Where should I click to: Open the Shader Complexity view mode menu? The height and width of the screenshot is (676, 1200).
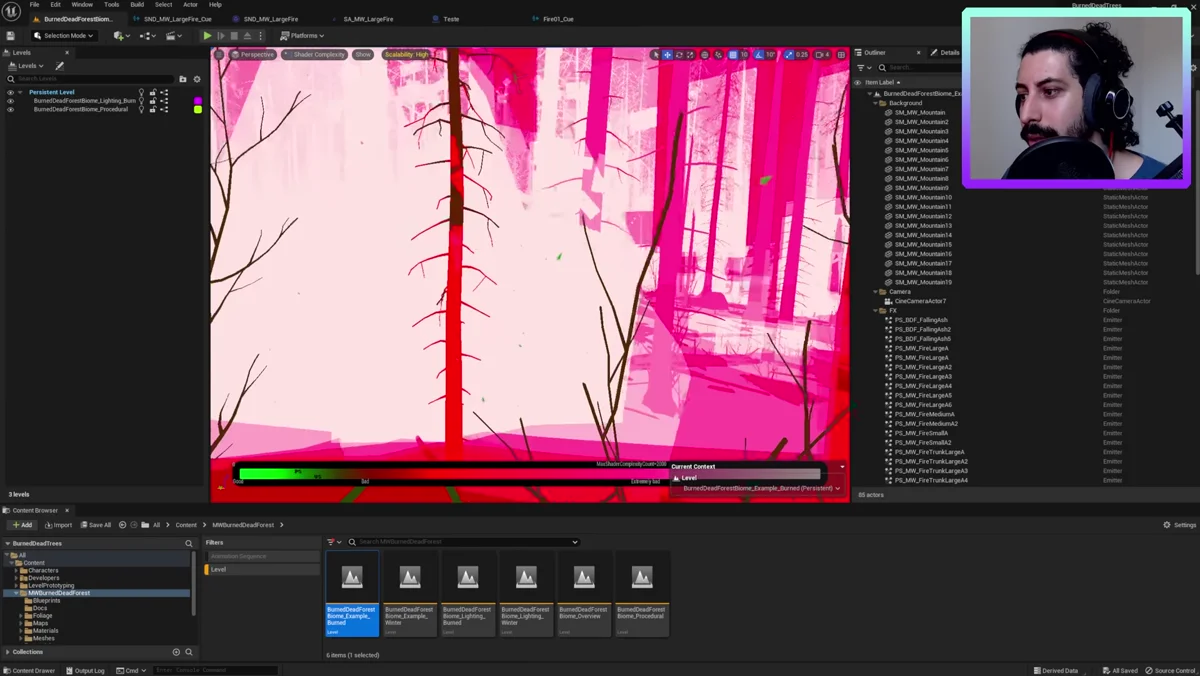coord(316,54)
